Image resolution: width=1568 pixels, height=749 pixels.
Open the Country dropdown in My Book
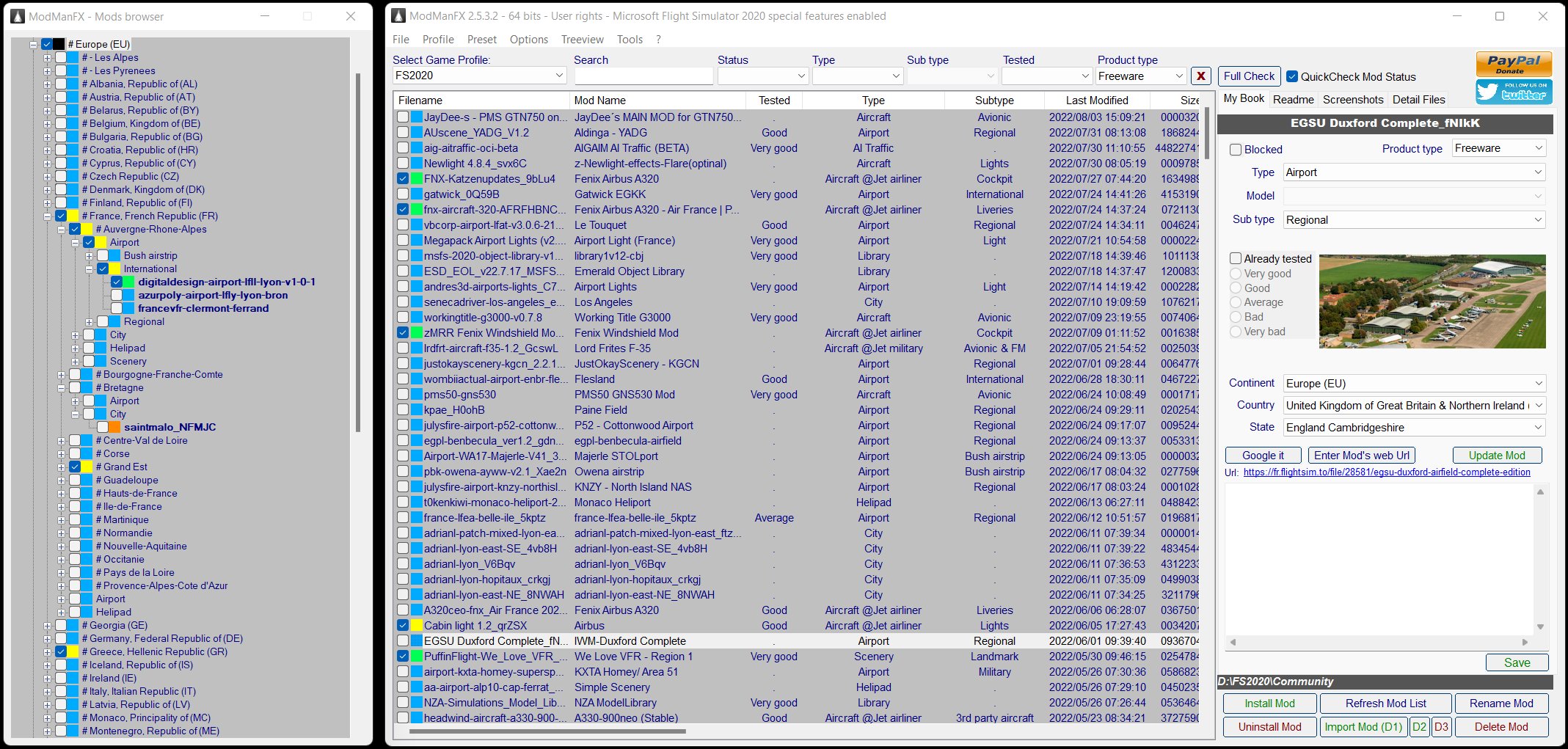1414,405
